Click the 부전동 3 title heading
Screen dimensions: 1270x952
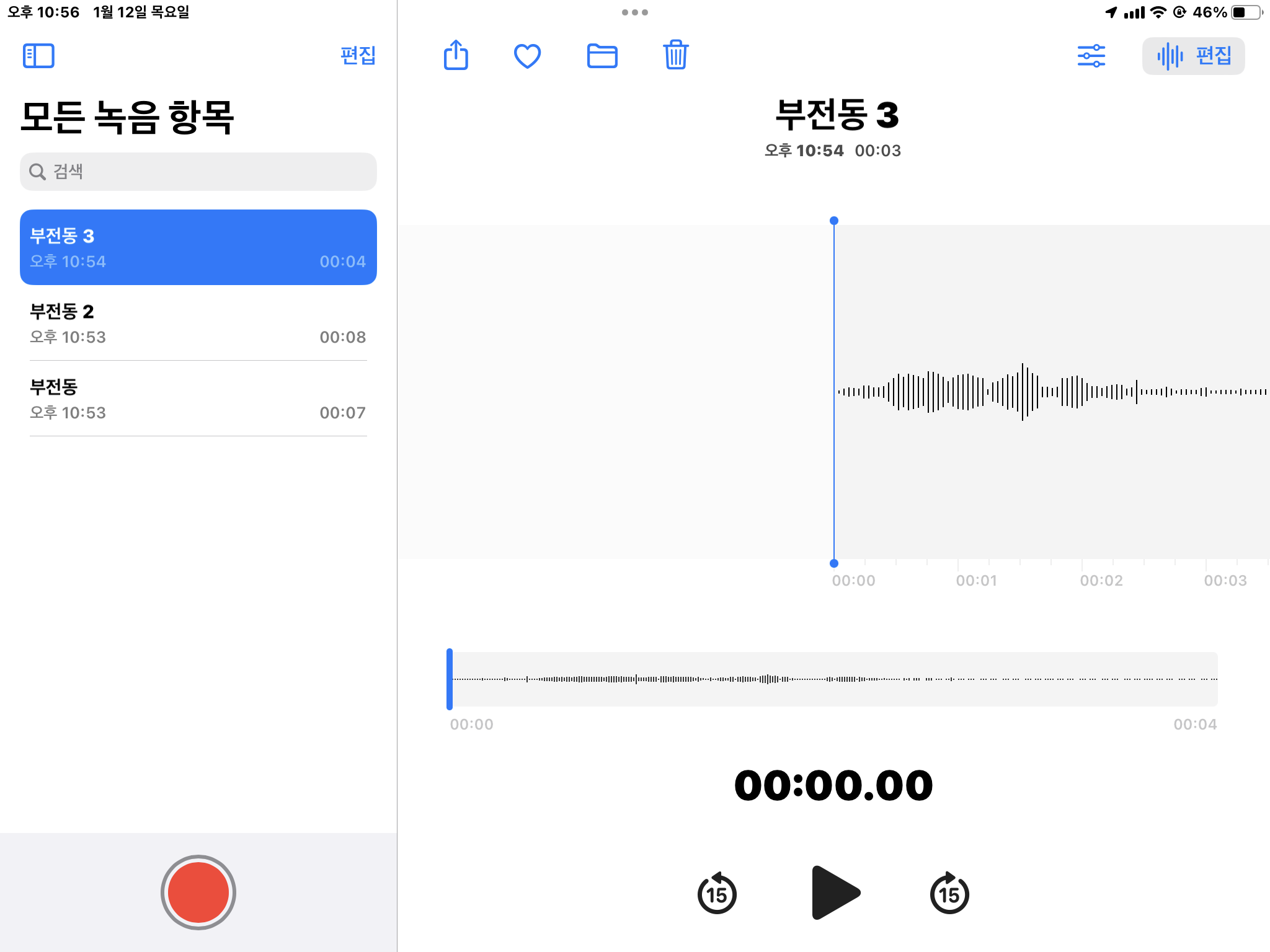click(x=837, y=115)
